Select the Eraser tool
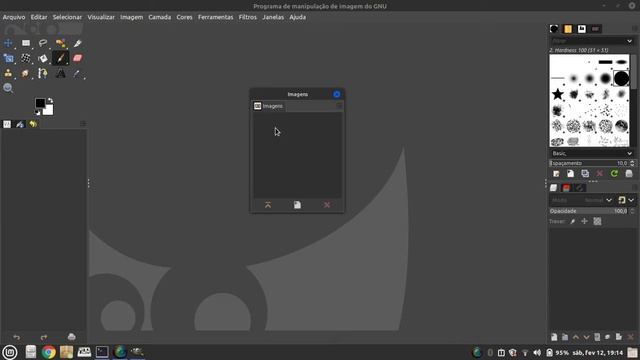The image size is (640, 360). (x=78, y=58)
